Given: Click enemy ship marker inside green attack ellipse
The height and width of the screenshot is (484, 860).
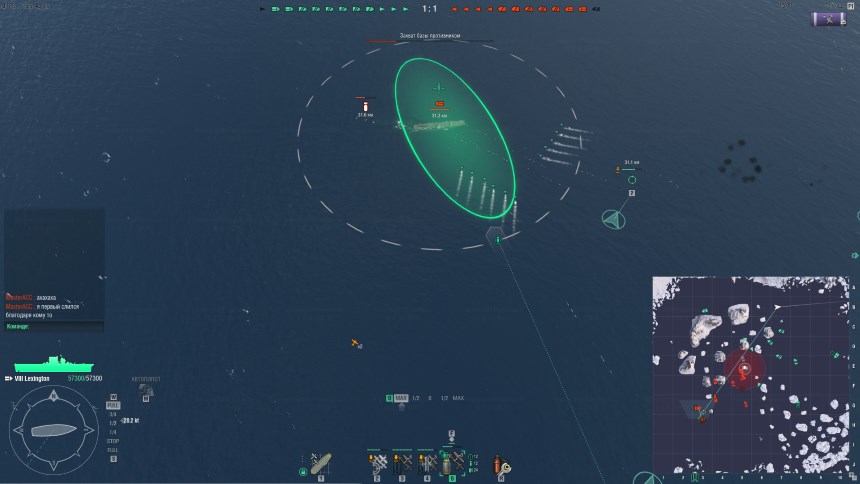Looking at the screenshot, I should coord(439,104).
